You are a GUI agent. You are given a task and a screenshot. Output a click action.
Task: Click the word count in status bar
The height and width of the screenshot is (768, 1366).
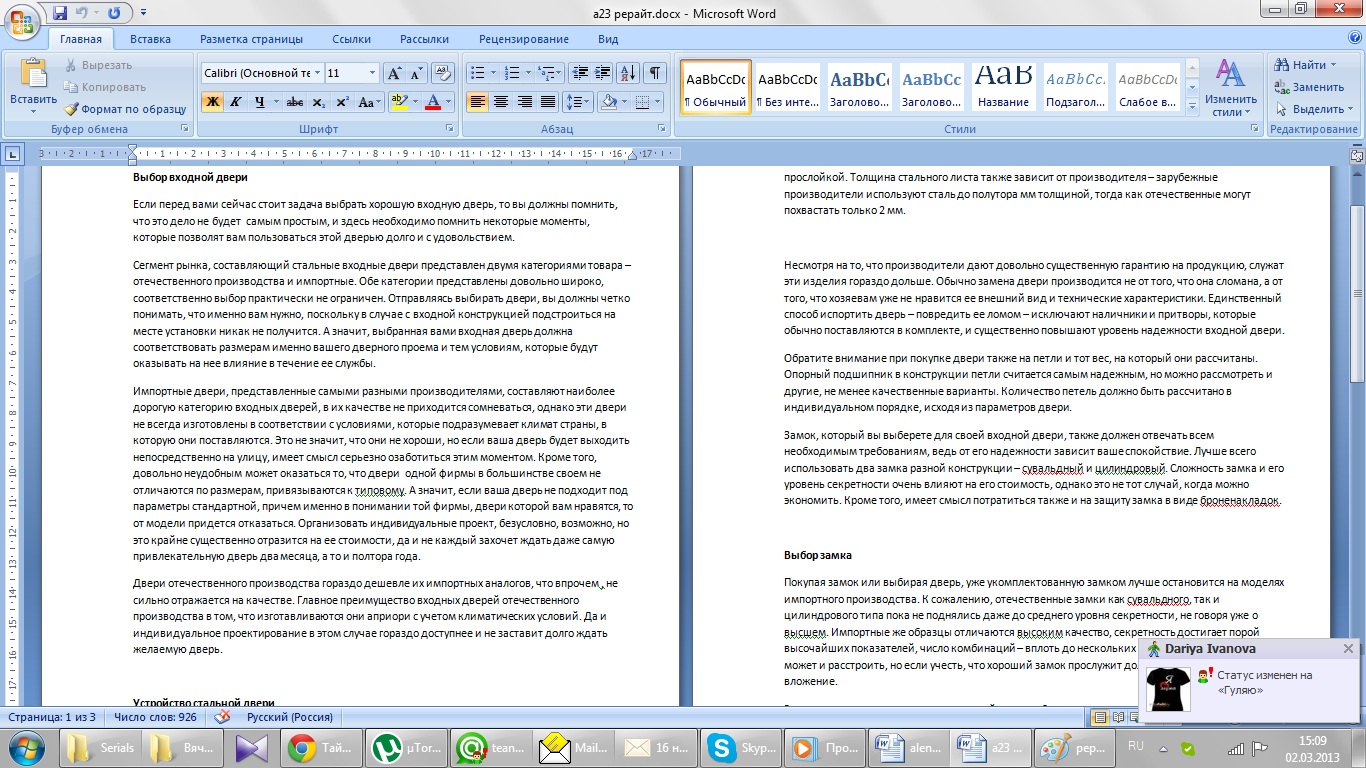pyautogui.click(x=155, y=717)
